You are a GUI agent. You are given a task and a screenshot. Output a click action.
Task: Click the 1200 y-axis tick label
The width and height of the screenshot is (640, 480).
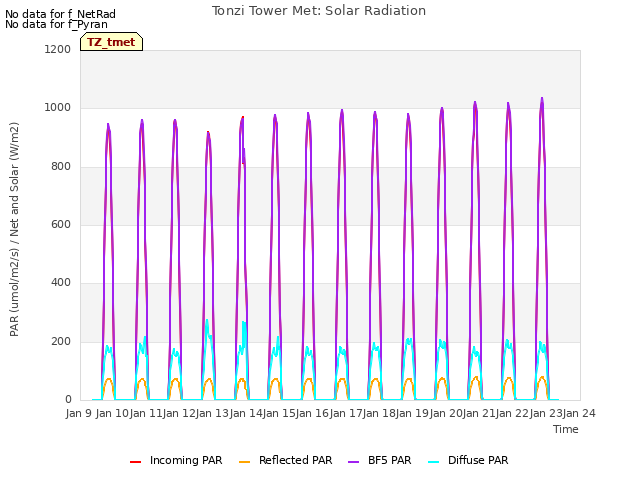click(58, 49)
